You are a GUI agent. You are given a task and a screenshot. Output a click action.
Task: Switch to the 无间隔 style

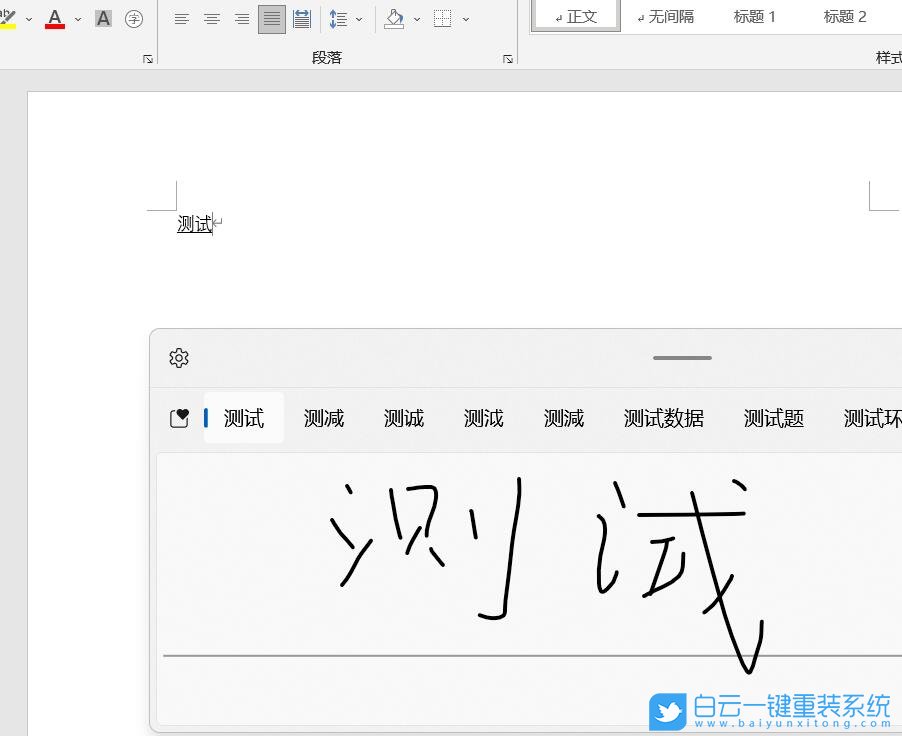(x=666, y=16)
